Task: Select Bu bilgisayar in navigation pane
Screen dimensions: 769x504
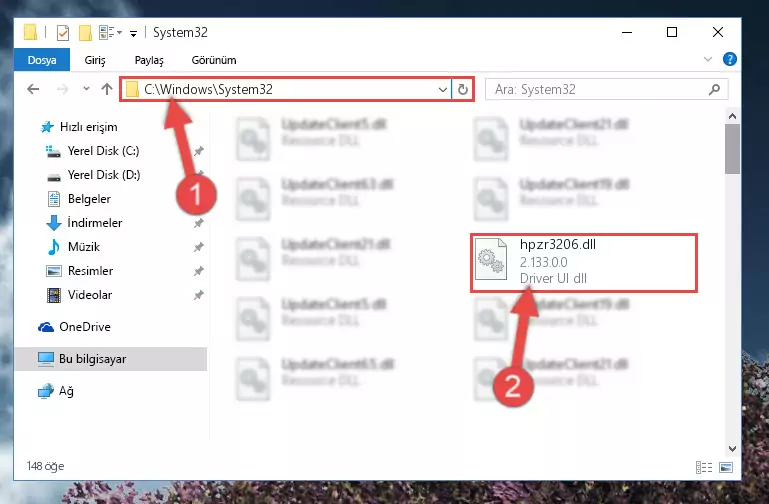Action: [111, 359]
